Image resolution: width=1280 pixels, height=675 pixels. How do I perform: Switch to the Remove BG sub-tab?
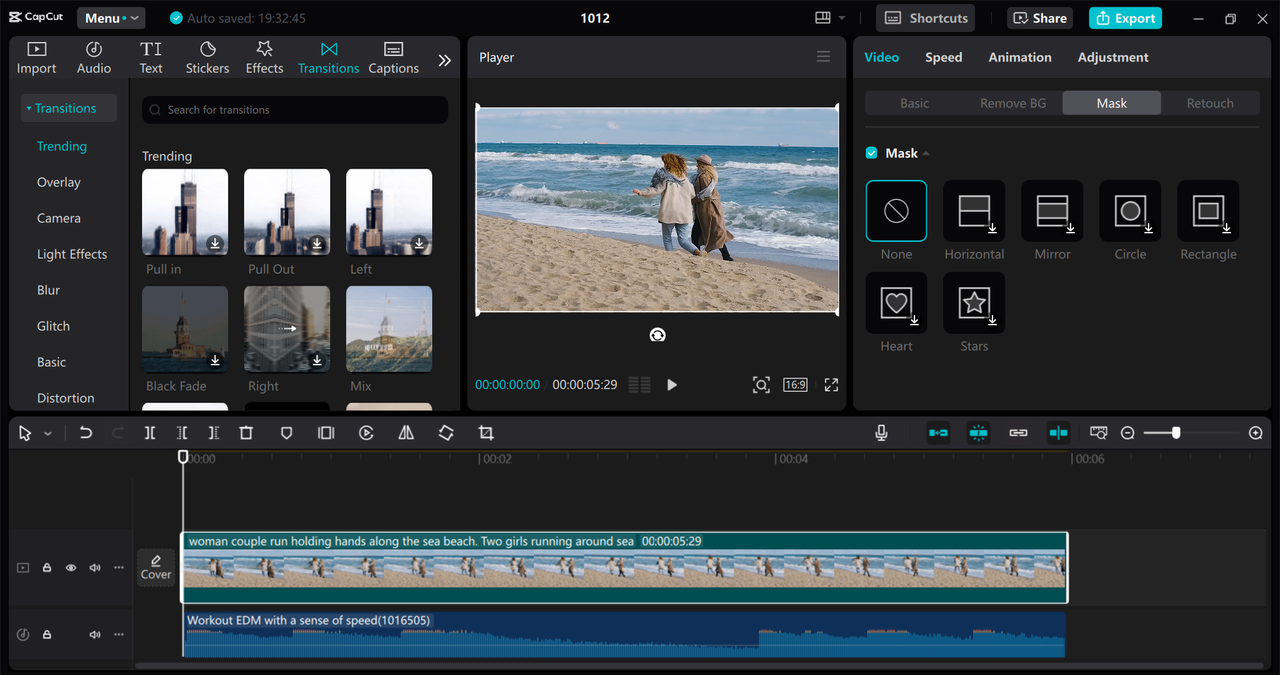pyautogui.click(x=1013, y=103)
